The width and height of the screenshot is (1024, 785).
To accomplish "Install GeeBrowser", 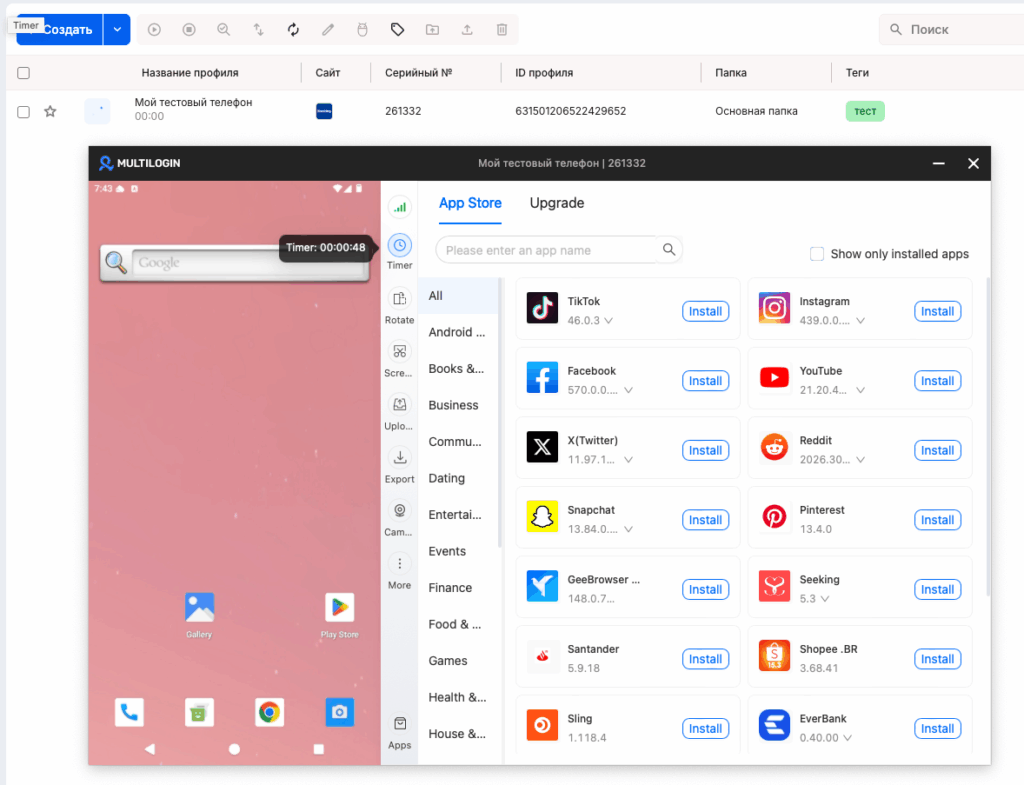I will [x=705, y=590].
